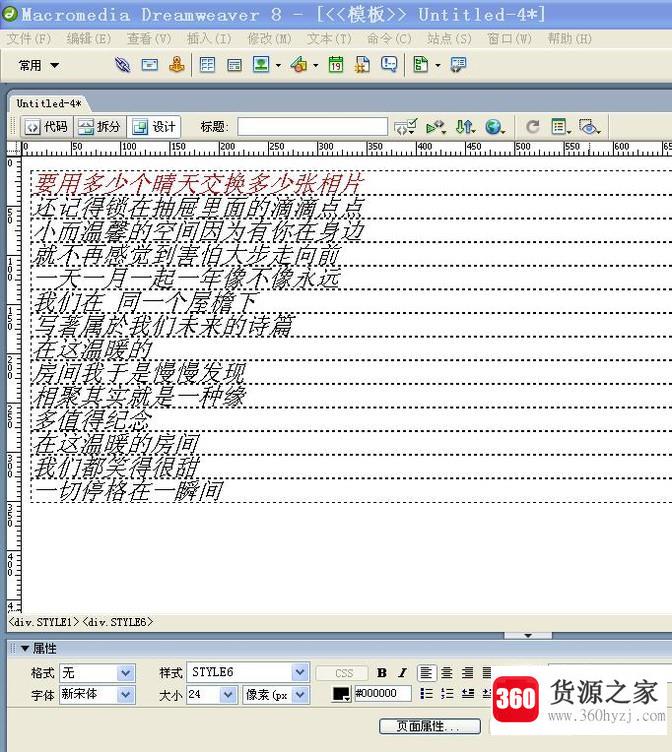672x752 pixels.
Task: Click the line 一切停格在一瞬间
Action: (129, 491)
